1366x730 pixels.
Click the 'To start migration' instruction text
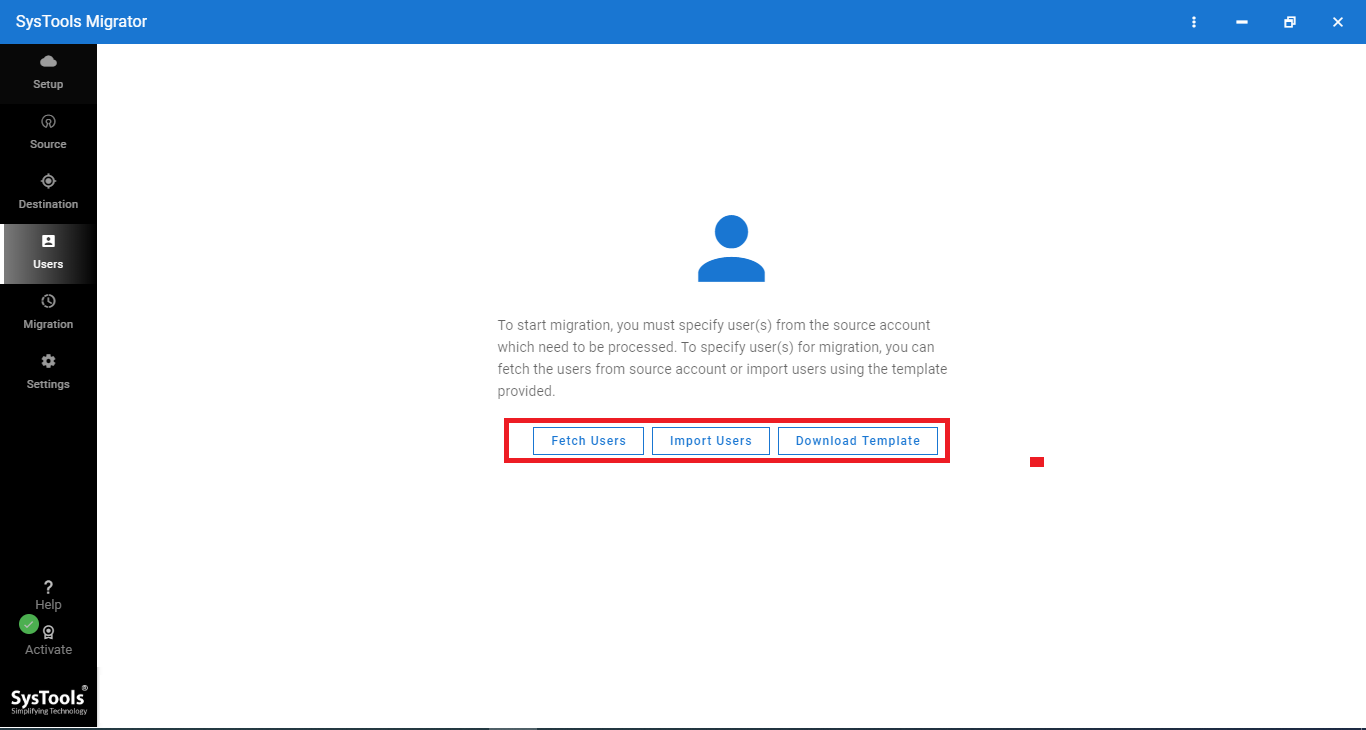coord(722,358)
